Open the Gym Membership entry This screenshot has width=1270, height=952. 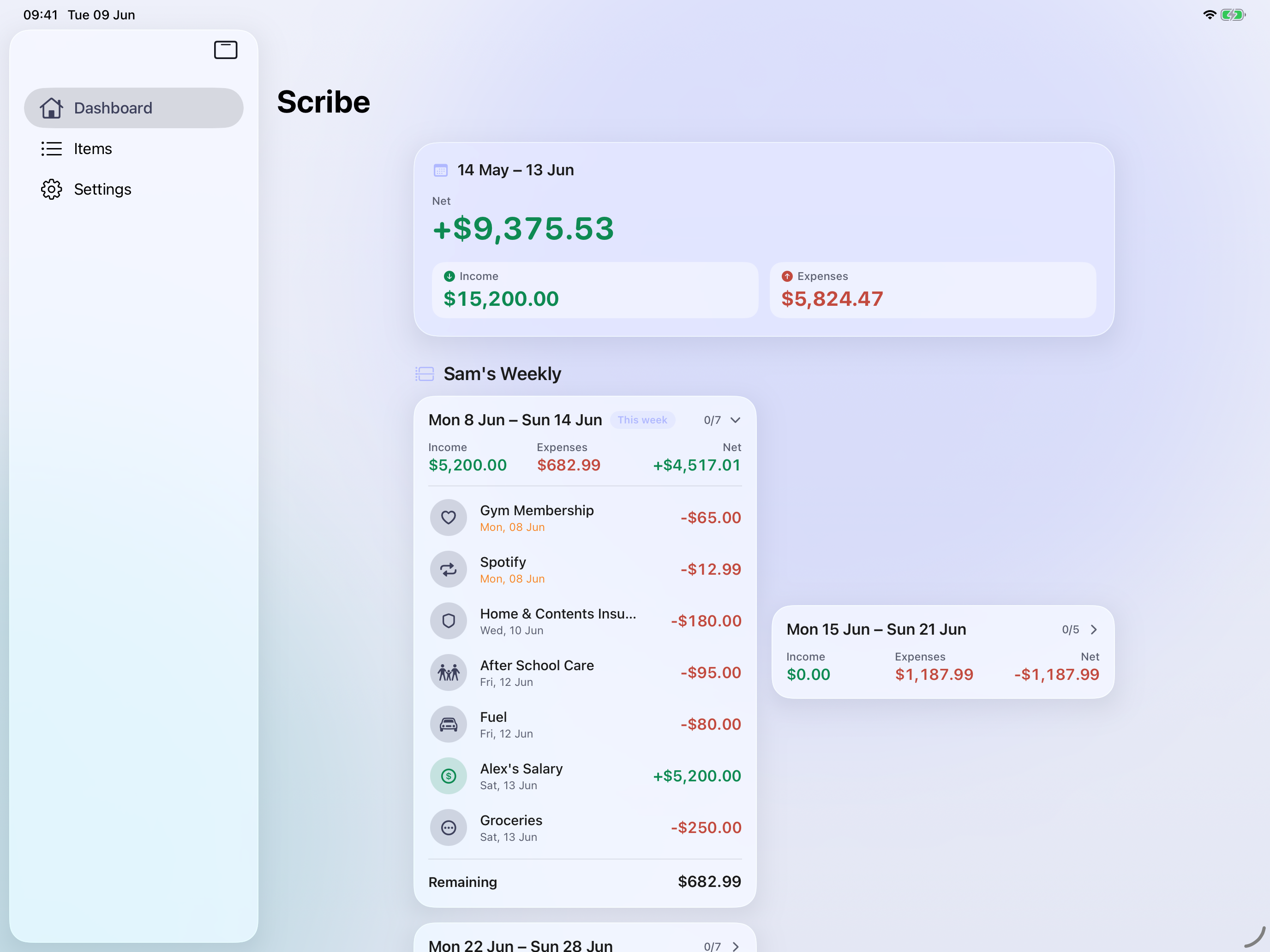point(585,518)
